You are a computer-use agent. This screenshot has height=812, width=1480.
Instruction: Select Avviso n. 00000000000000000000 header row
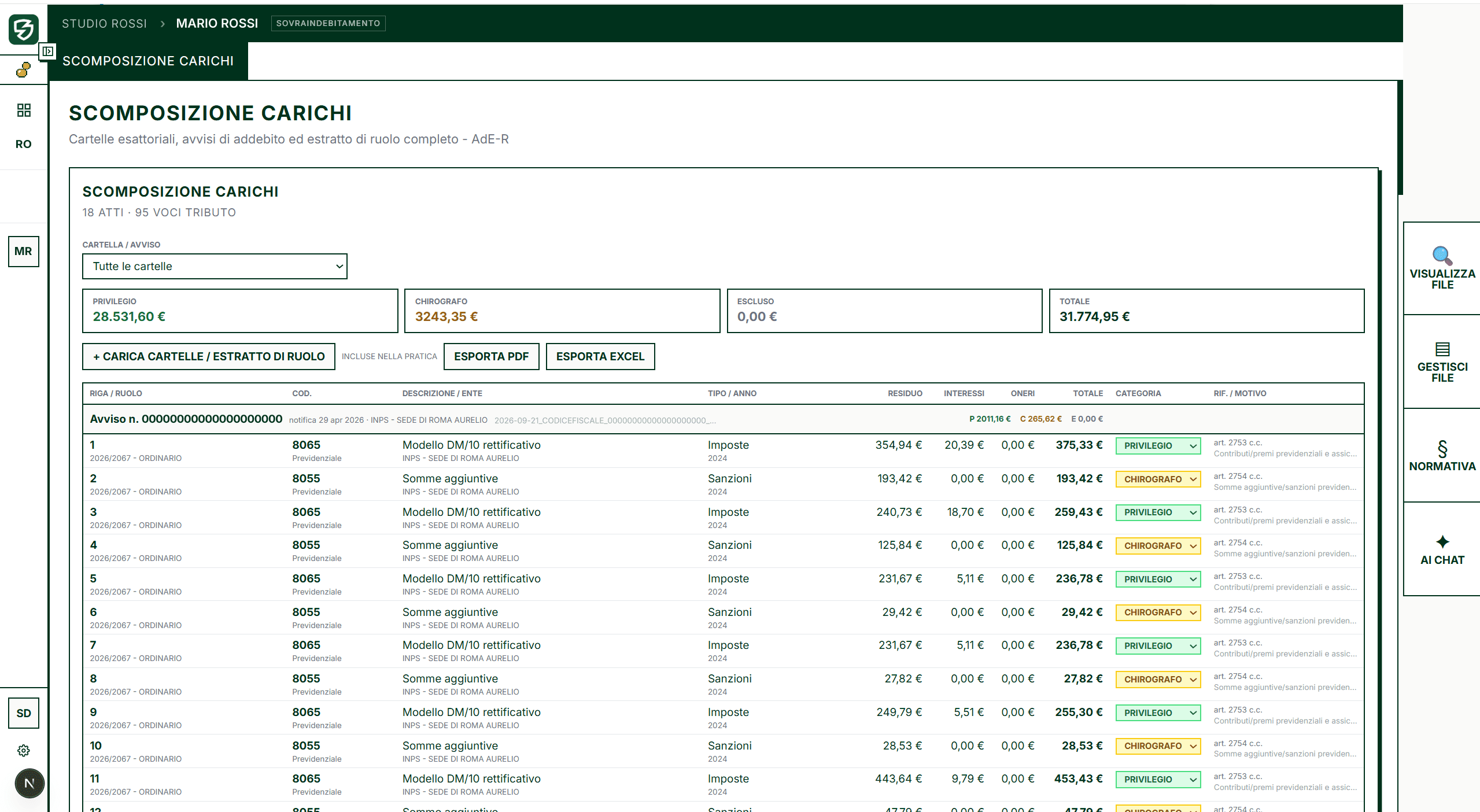coord(723,419)
